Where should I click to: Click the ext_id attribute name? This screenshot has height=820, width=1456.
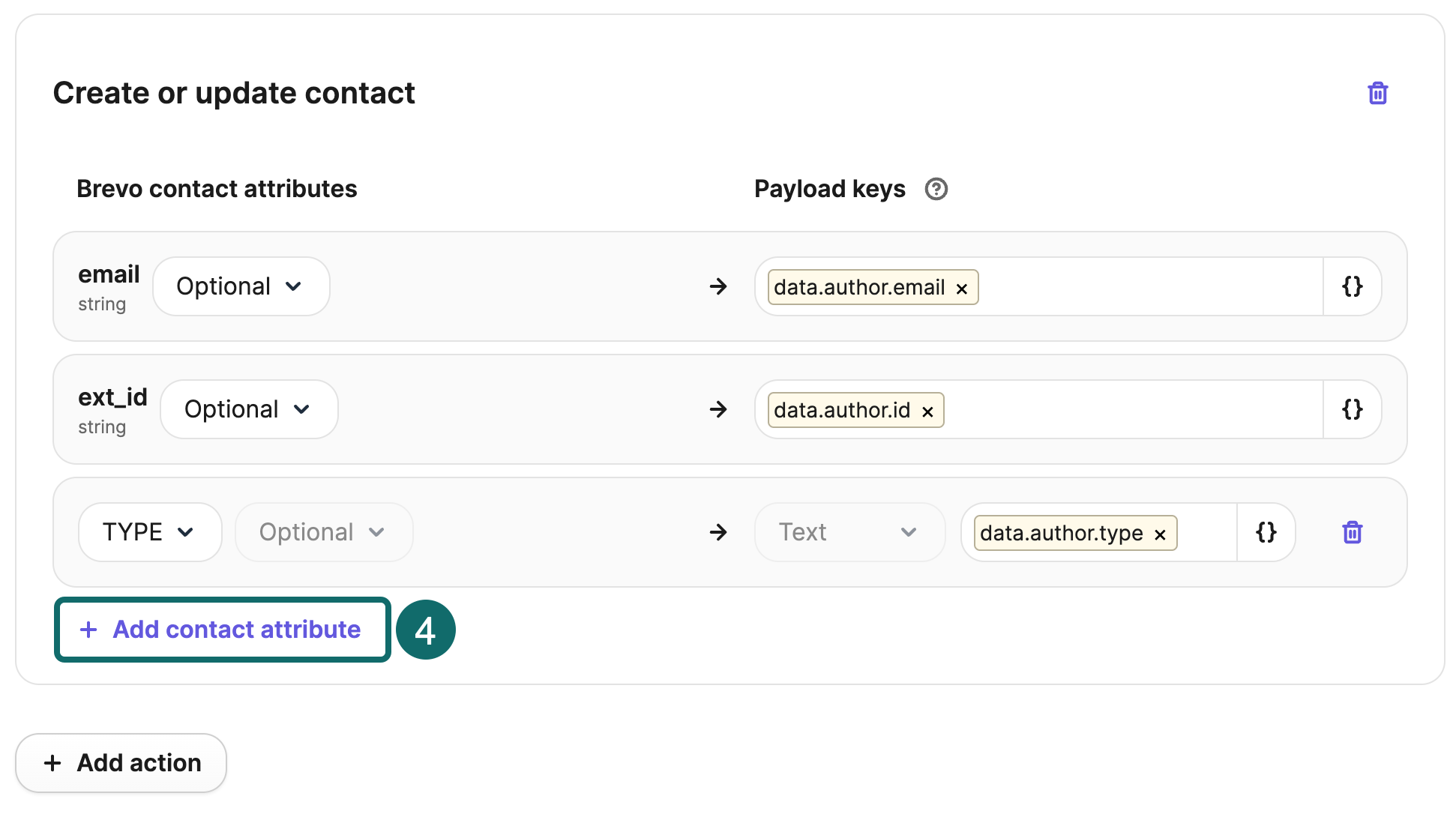(112, 397)
